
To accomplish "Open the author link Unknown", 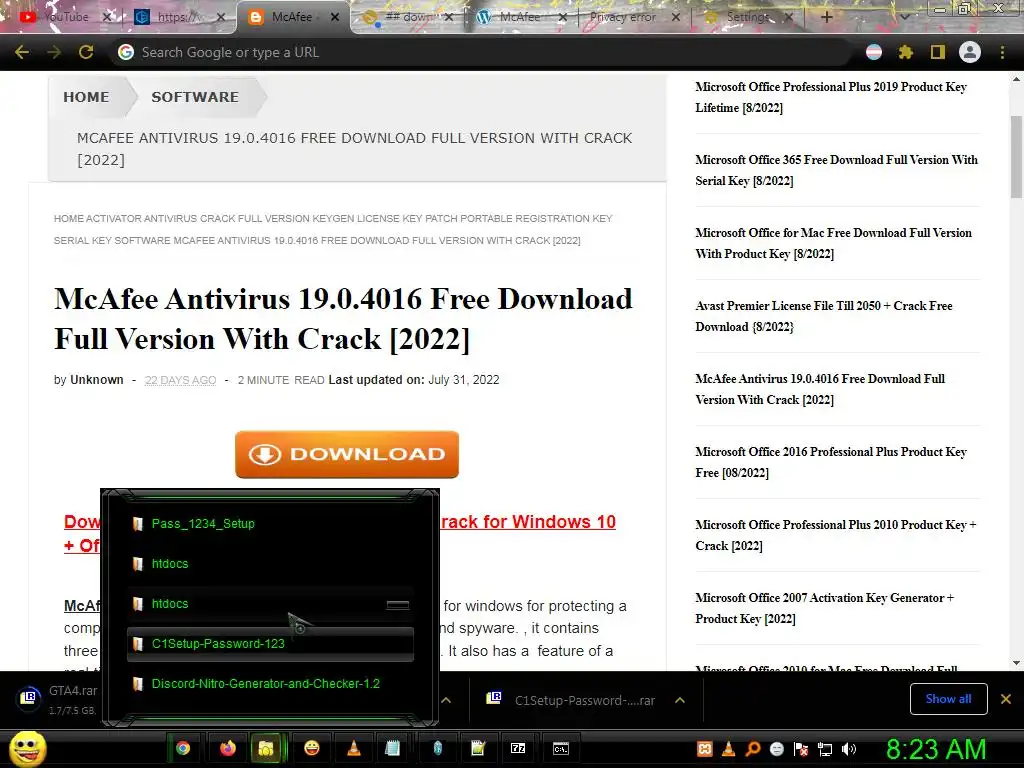I will coord(97,379).
